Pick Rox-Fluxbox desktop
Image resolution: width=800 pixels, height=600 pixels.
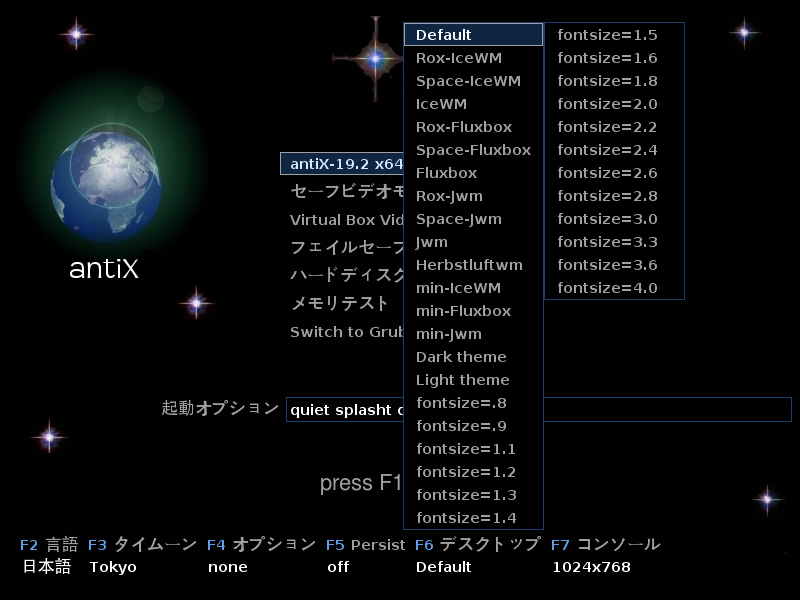[x=473, y=127]
